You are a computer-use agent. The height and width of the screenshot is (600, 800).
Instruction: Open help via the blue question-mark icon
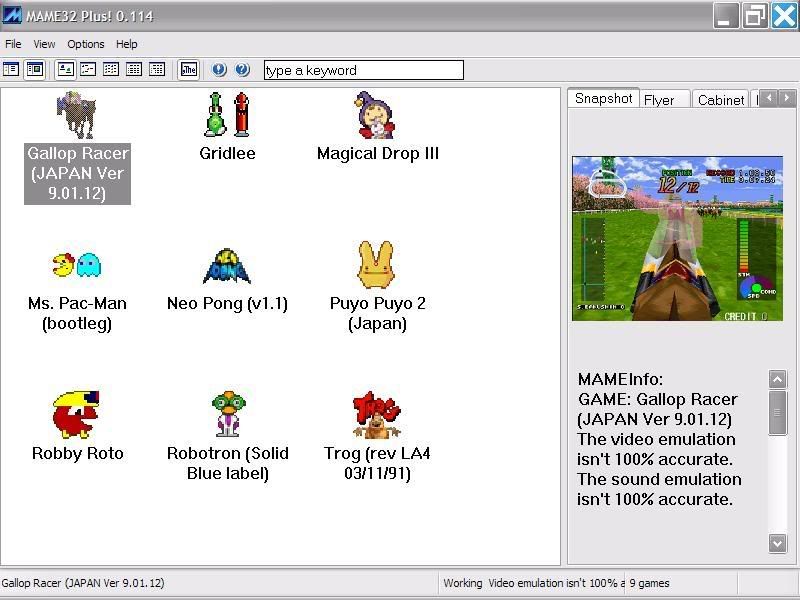pos(242,69)
